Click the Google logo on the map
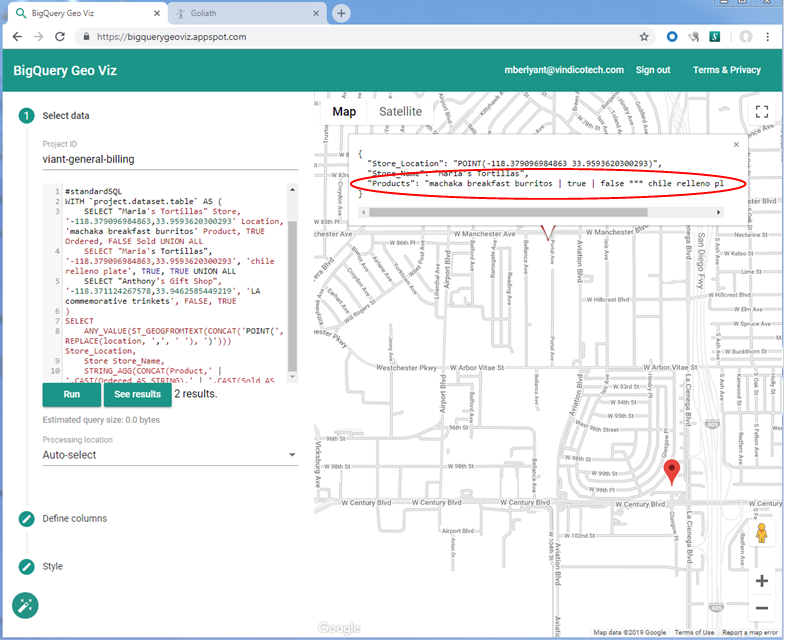Viewport: 785px width, 641px height. [x=339, y=628]
